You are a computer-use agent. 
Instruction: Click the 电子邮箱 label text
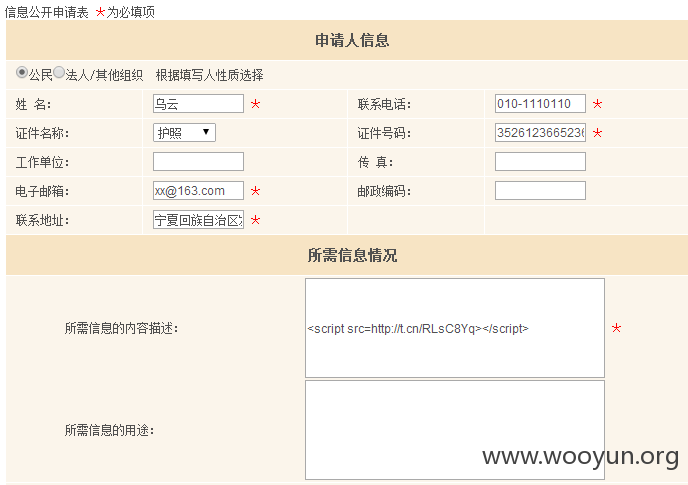(42, 191)
